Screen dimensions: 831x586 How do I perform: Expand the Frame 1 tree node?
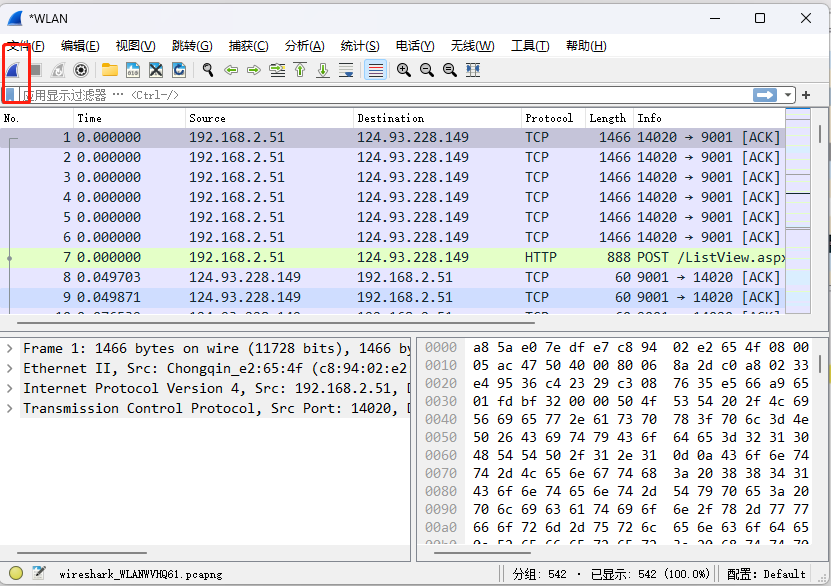[x=10, y=349]
